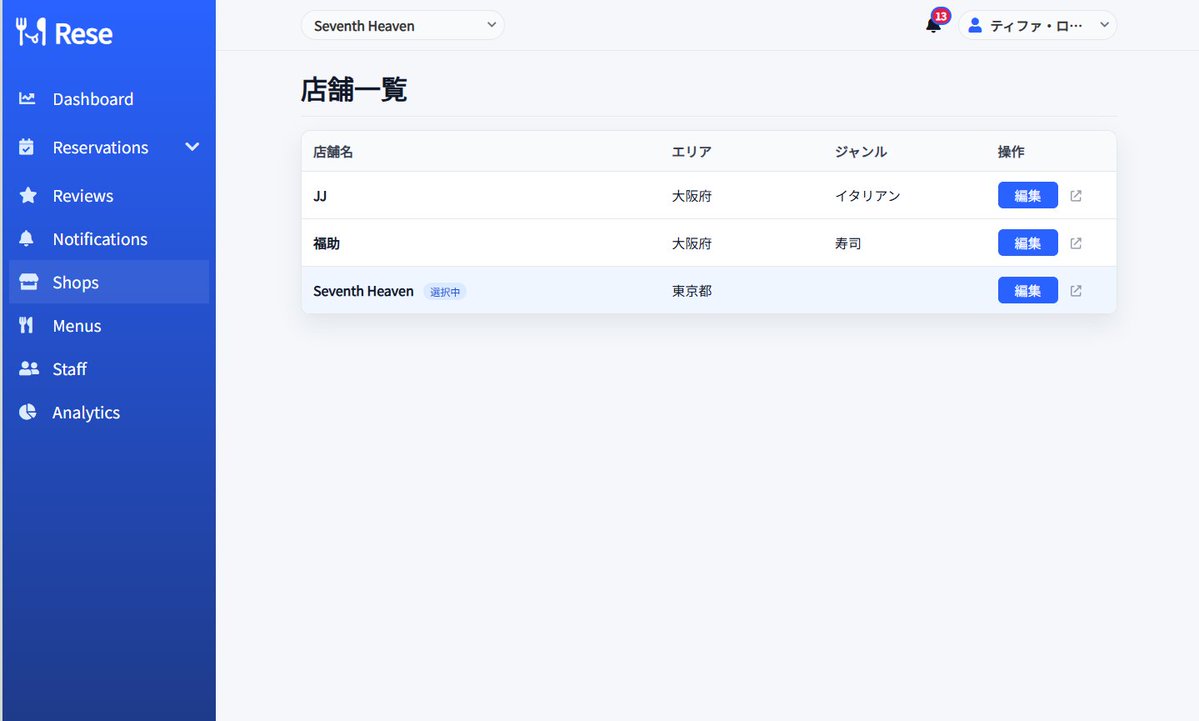Viewport: 1199px width, 721px height.
Task: Click the 選択中 badge
Action: pyautogui.click(x=445, y=291)
